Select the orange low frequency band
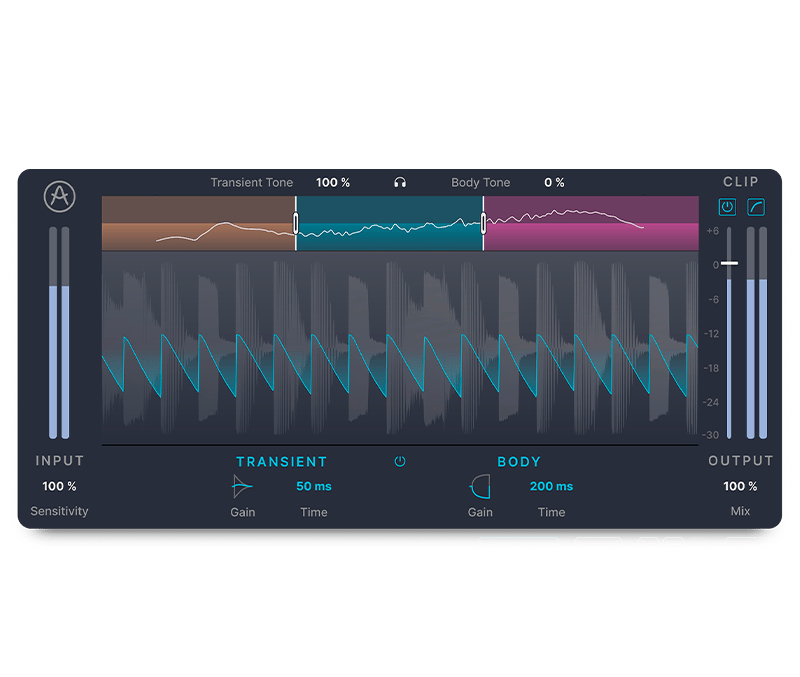The width and height of the screenshot is (800, 677). (x=198, y=223)
